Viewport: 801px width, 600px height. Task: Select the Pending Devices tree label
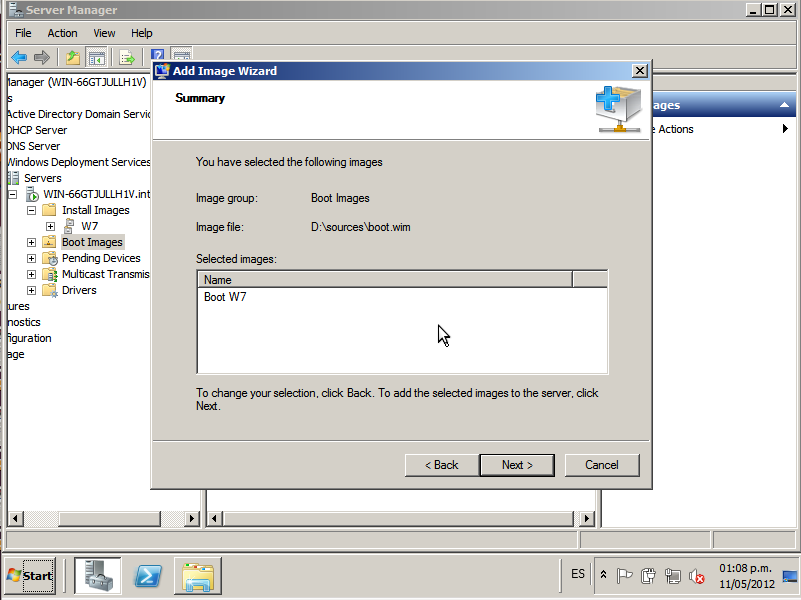pos(101,258)
